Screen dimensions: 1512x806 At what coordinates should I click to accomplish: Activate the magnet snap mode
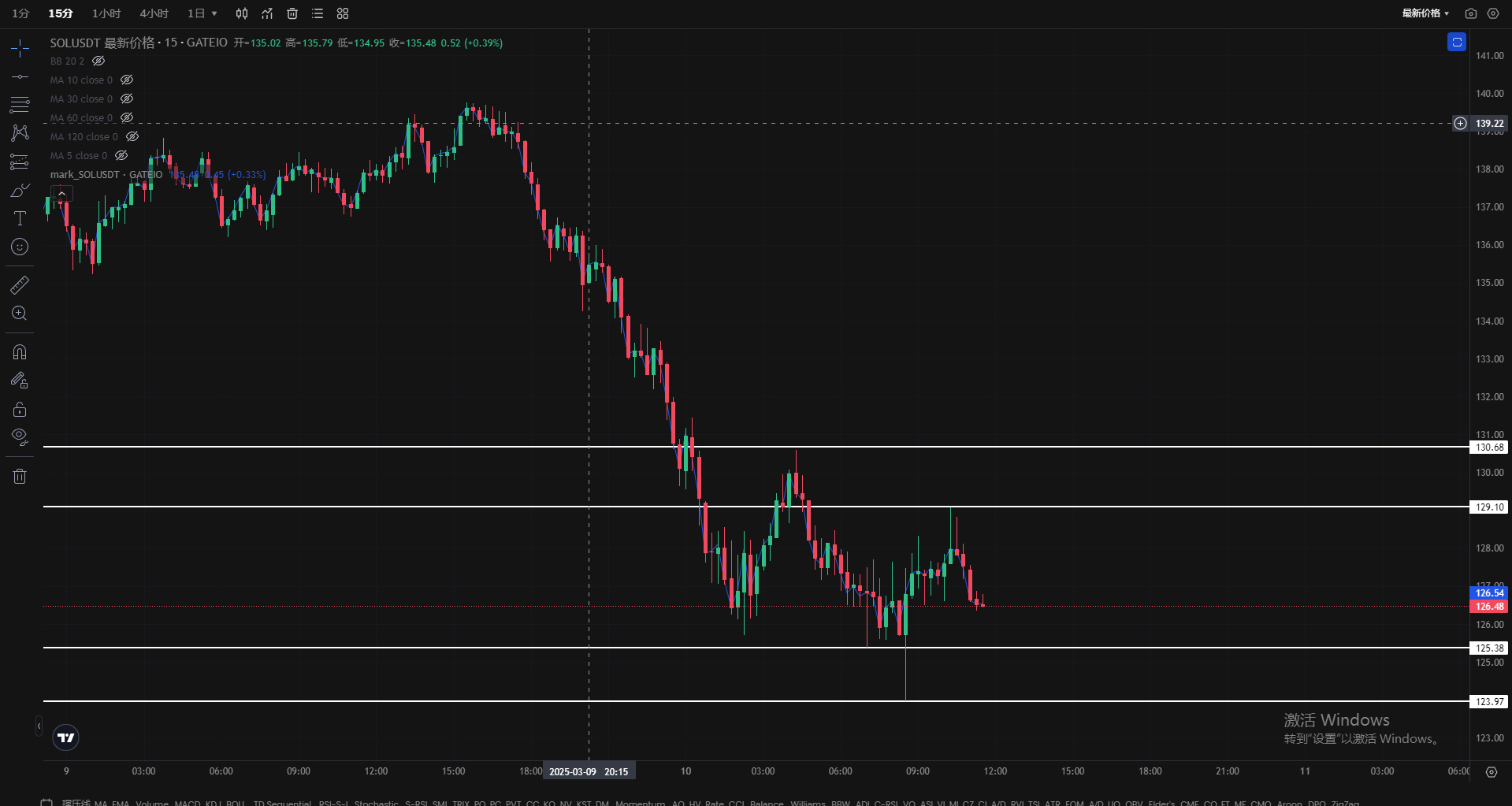pyautogui.click(x=20, y=352)
